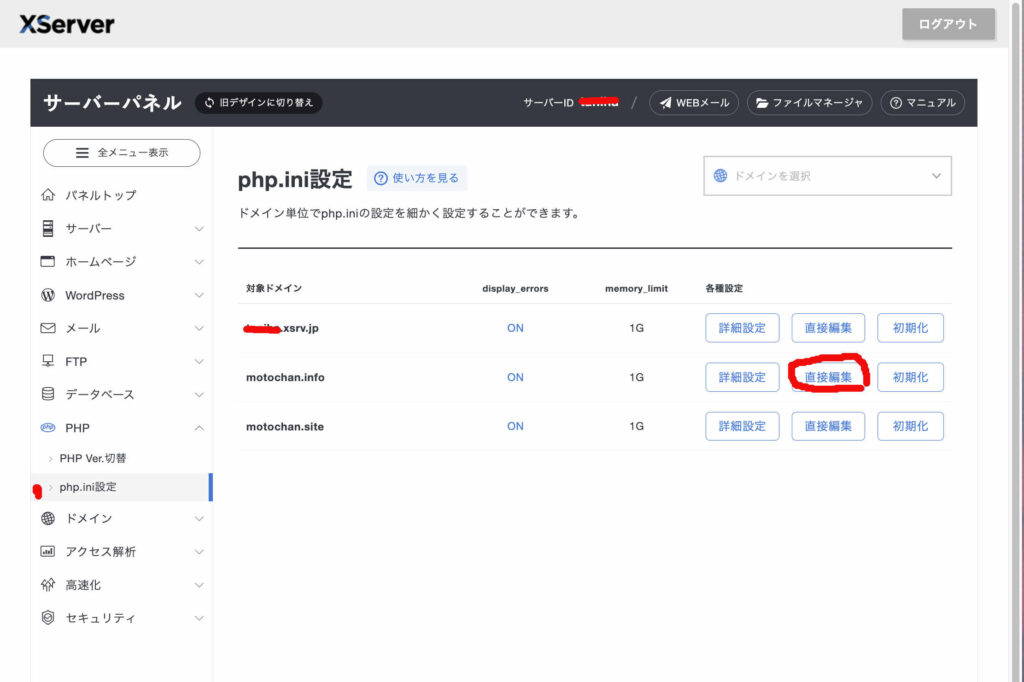The width and height of the screenshot is (1024, 682).
Task: Open 詳細設定 for motochan.site
Action: coord(742,426)
